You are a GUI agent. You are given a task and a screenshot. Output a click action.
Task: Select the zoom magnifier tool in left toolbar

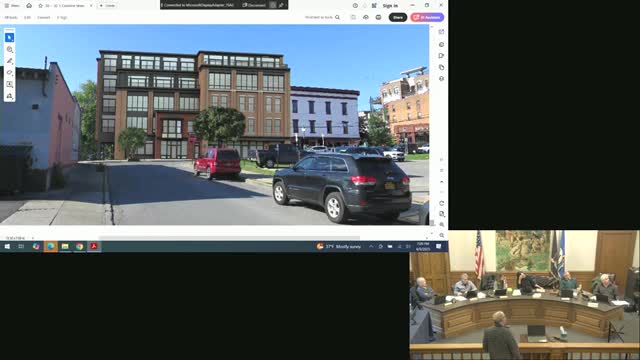tap(9, 49)
